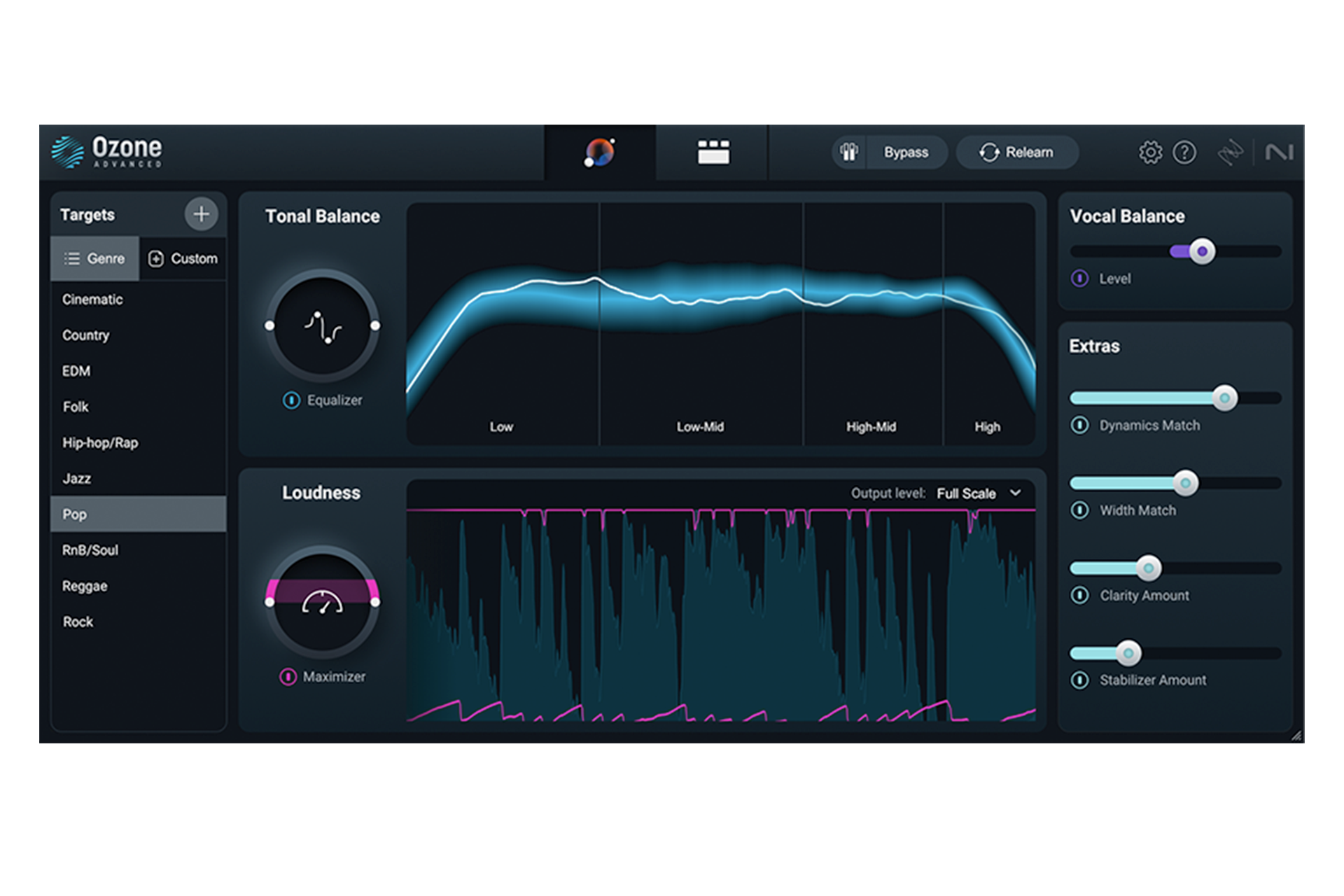
Task: Select the Rock genre target
Action: coord(139,622)
